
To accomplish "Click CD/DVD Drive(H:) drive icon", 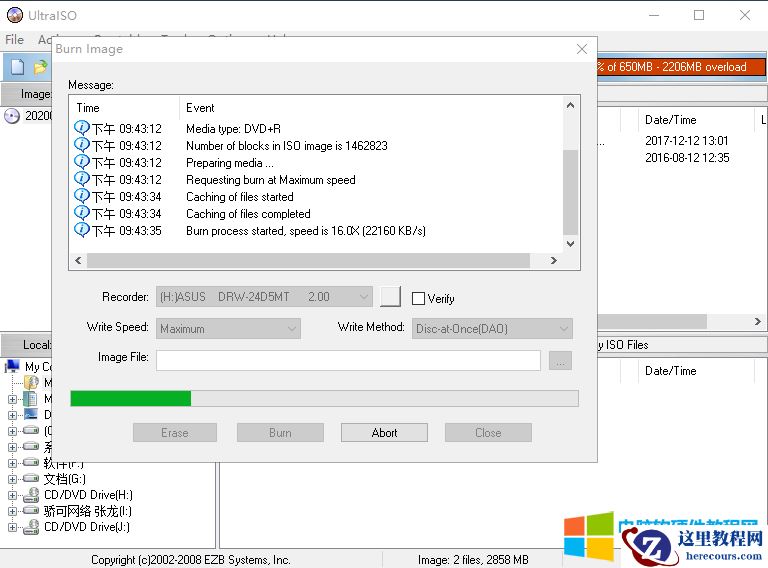I will 31,495.
